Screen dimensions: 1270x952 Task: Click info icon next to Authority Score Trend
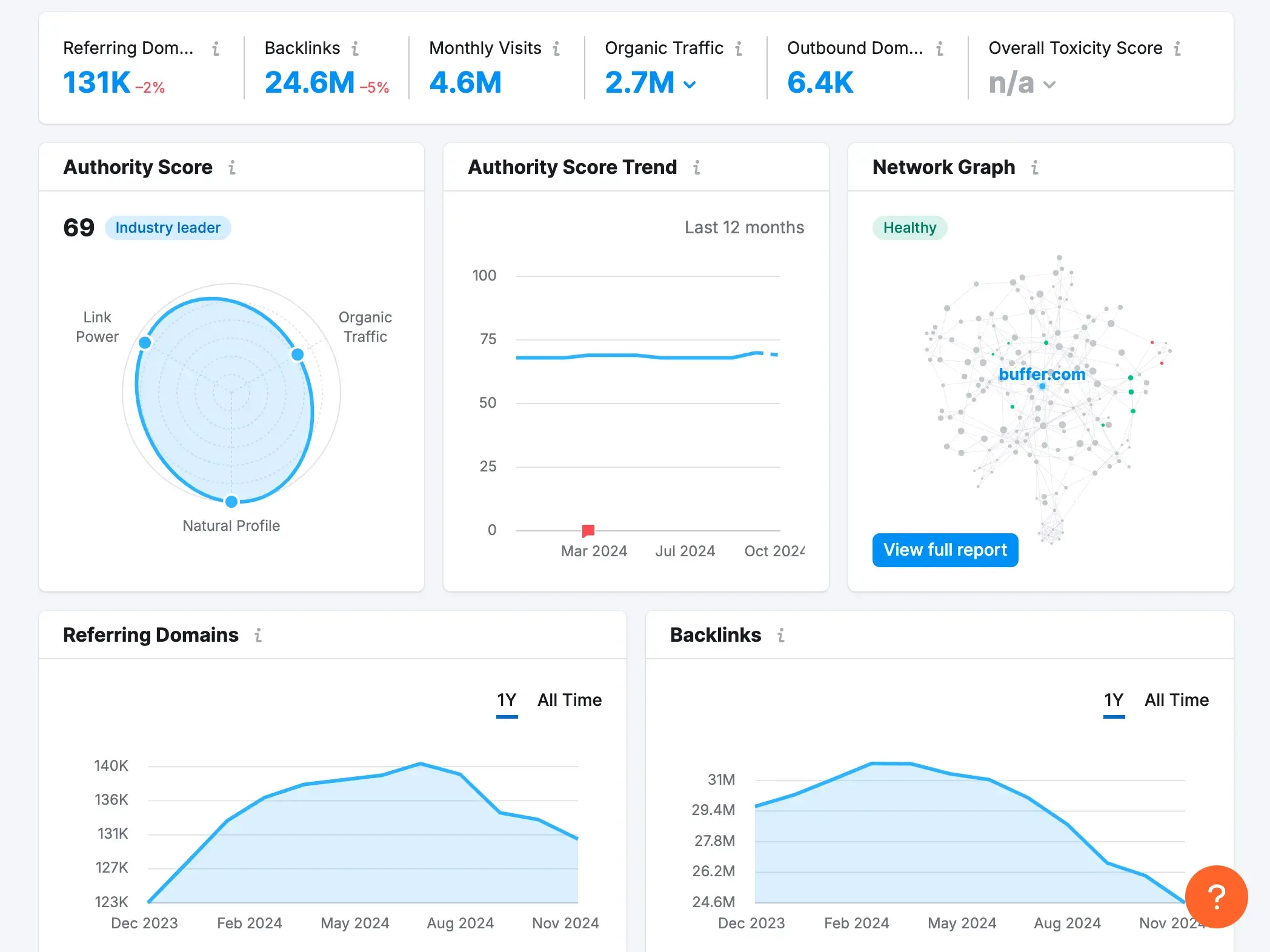(696, 167)
